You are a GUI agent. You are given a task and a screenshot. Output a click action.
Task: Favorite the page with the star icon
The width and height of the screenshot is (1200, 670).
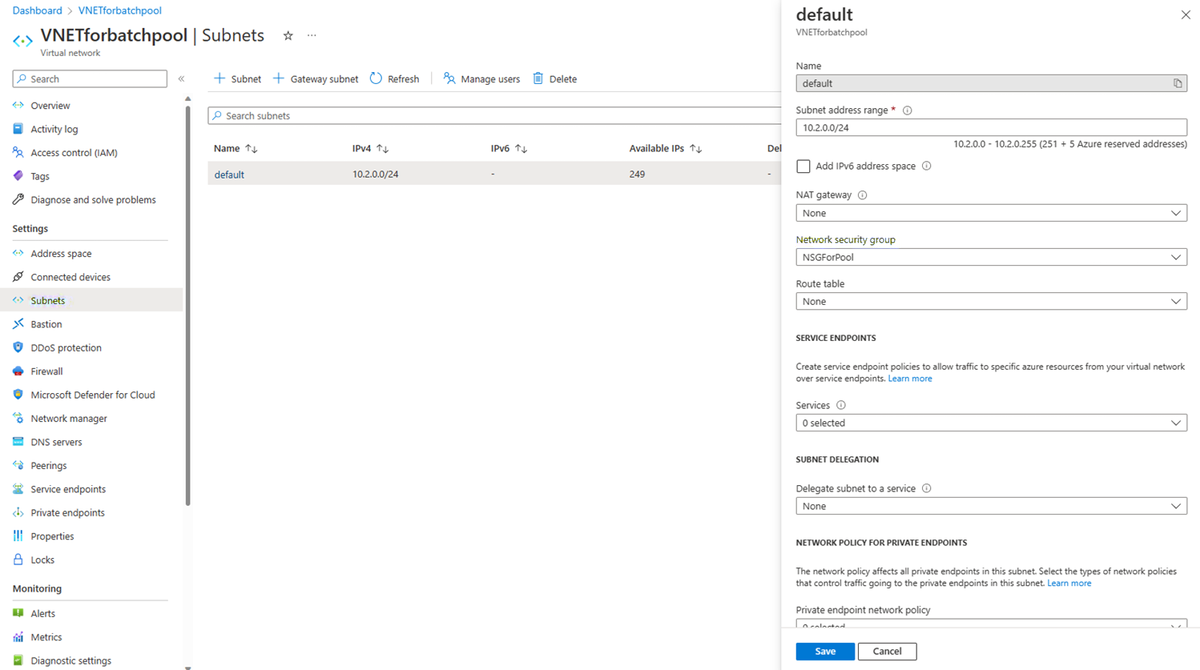coord(288,36)
